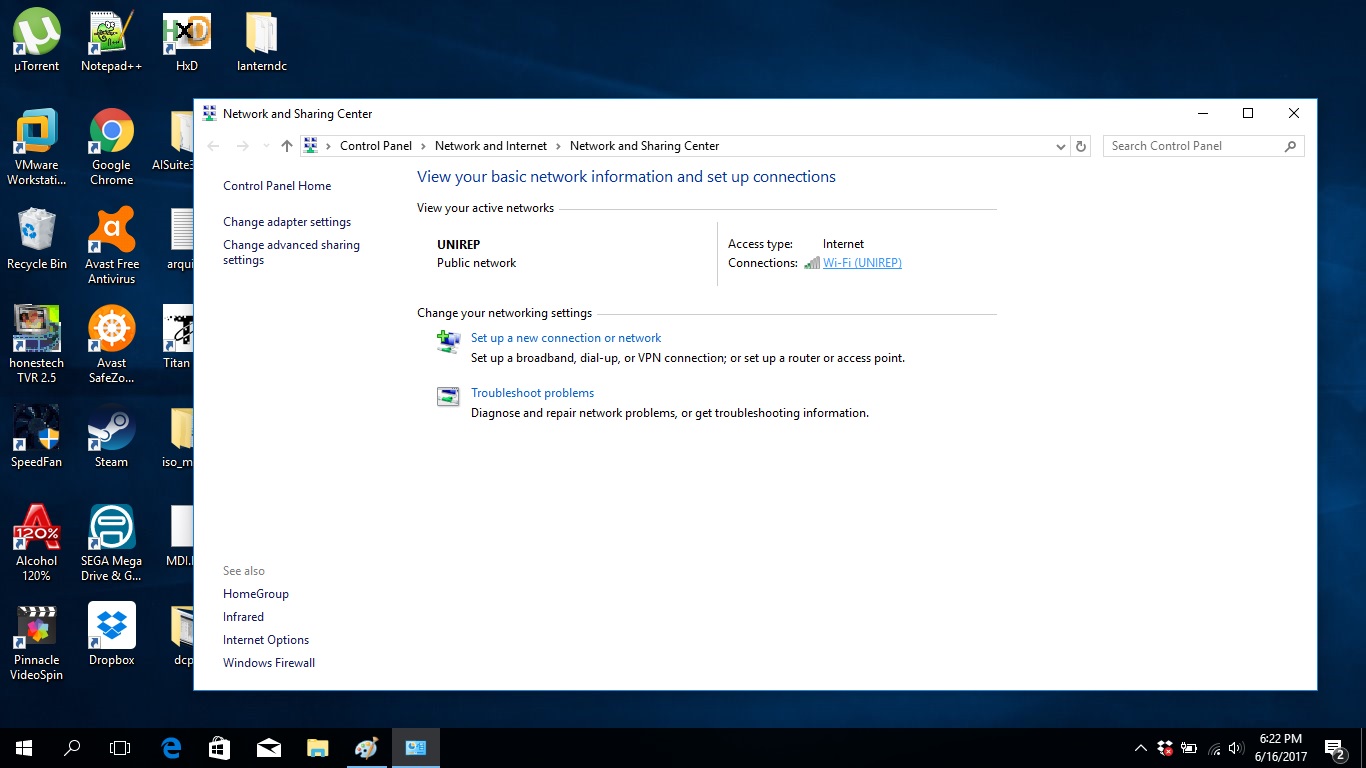This screenshot has height=768, width=1366.
Task: Click the Refresh button in address bar
Action: coord(1080,146)
